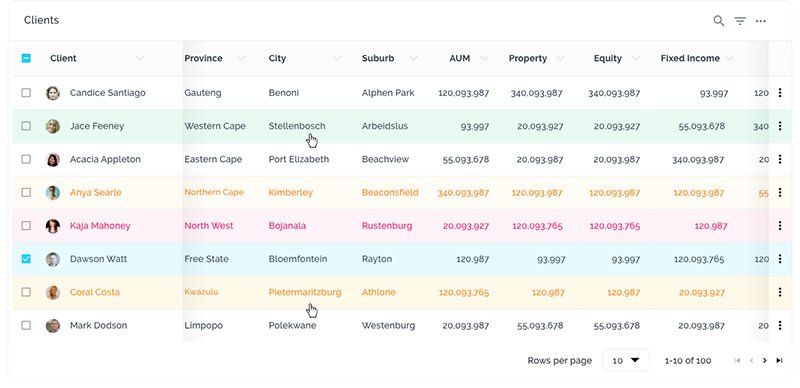Go to the next page arrow
This screenshot has width=800, height=388.
(x=764, y=360)
